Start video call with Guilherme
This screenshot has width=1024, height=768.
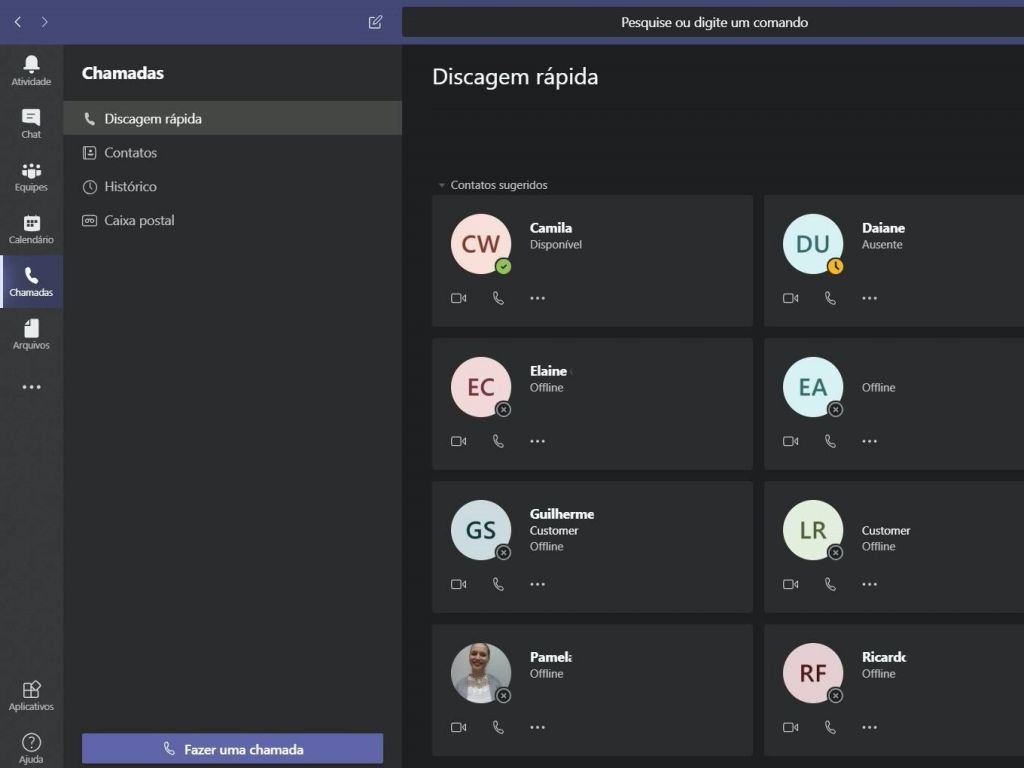tap(458, 584)
